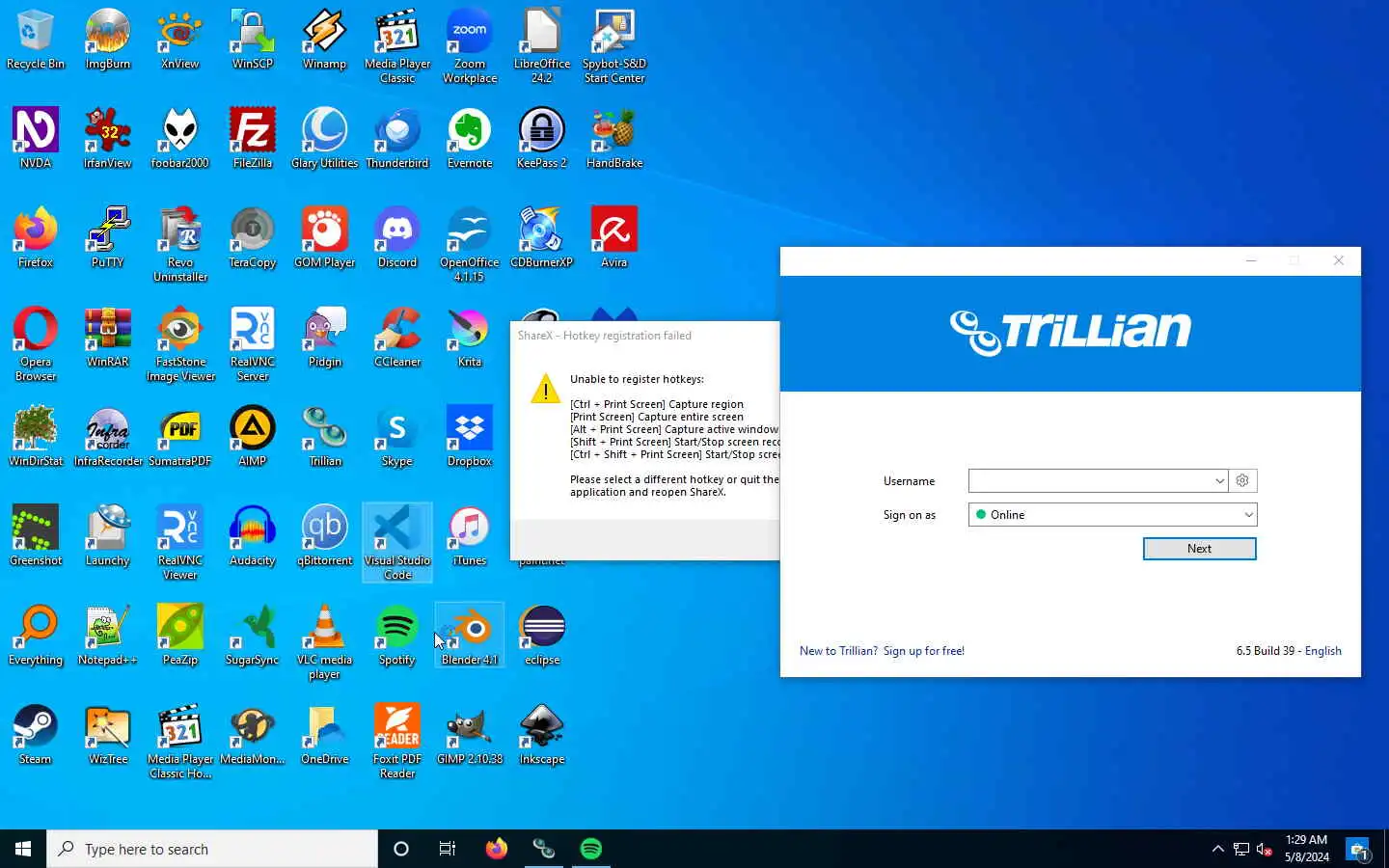Select the Avira desktop icon

click(614, 238)
